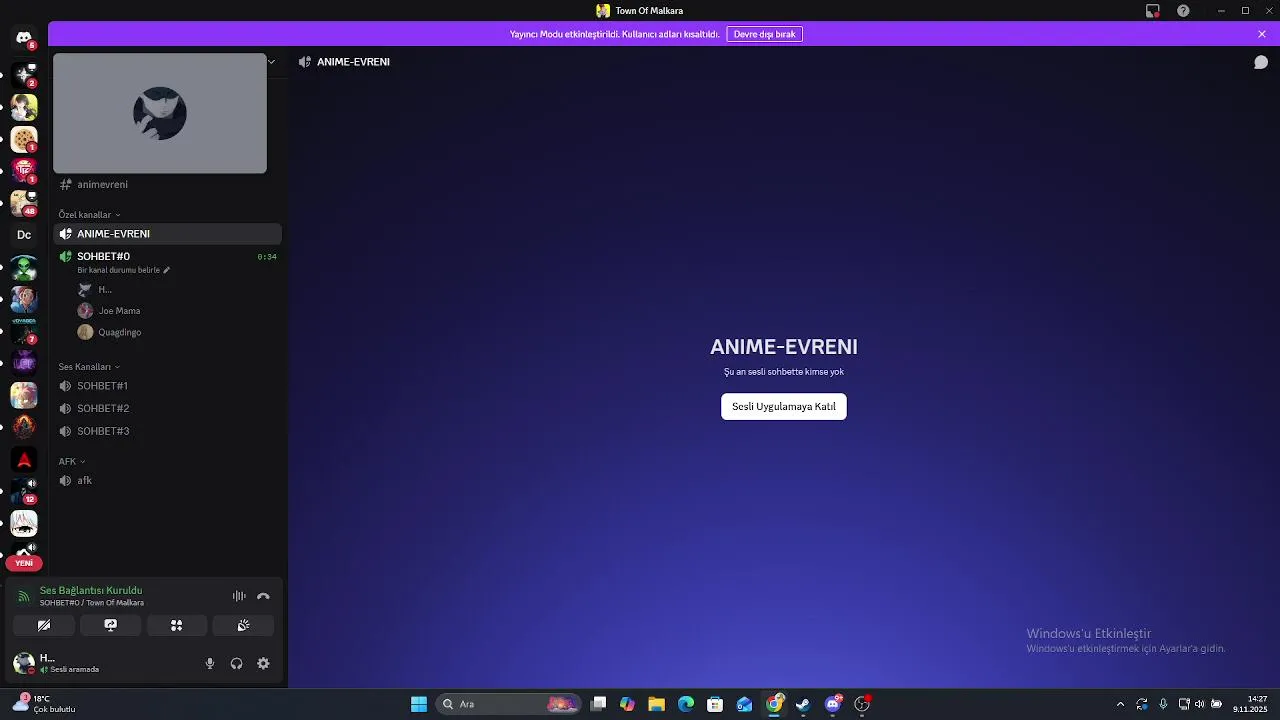The height and width of the screenshot is (720, 1280).
Task: Open help question mark icon
Action: click(1184, 11)
